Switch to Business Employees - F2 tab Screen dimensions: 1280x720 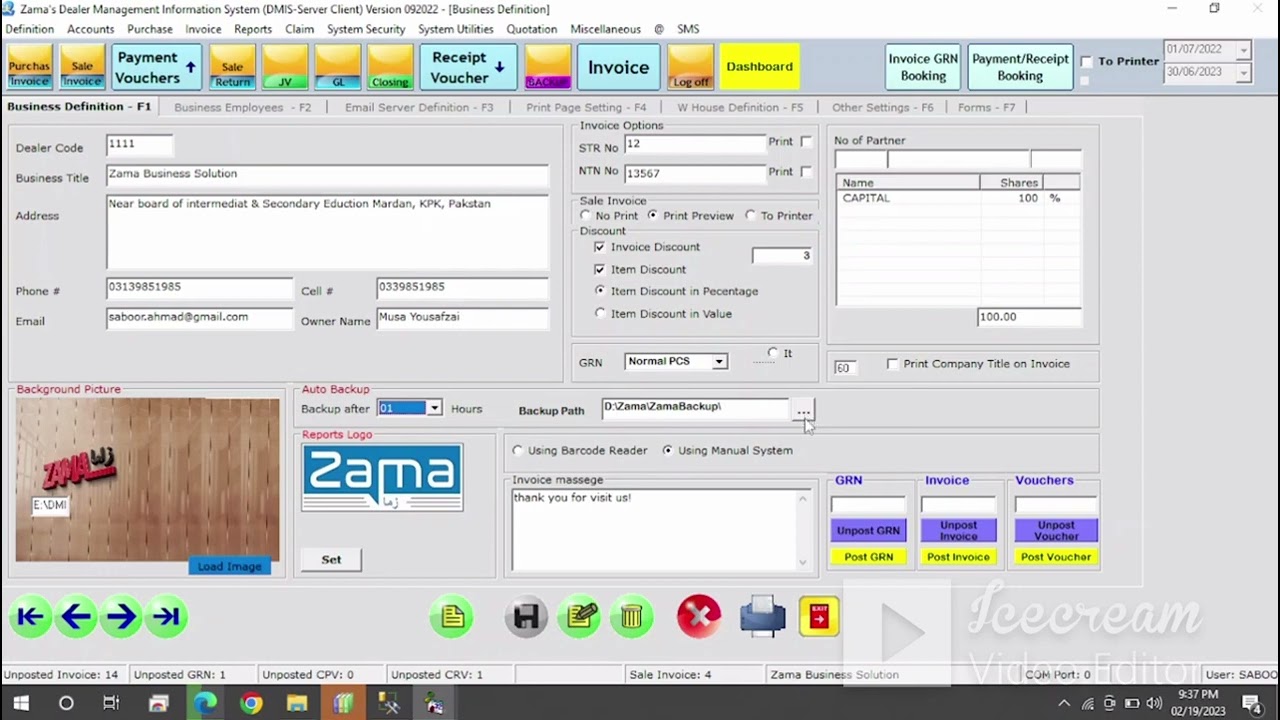point(242,107)
